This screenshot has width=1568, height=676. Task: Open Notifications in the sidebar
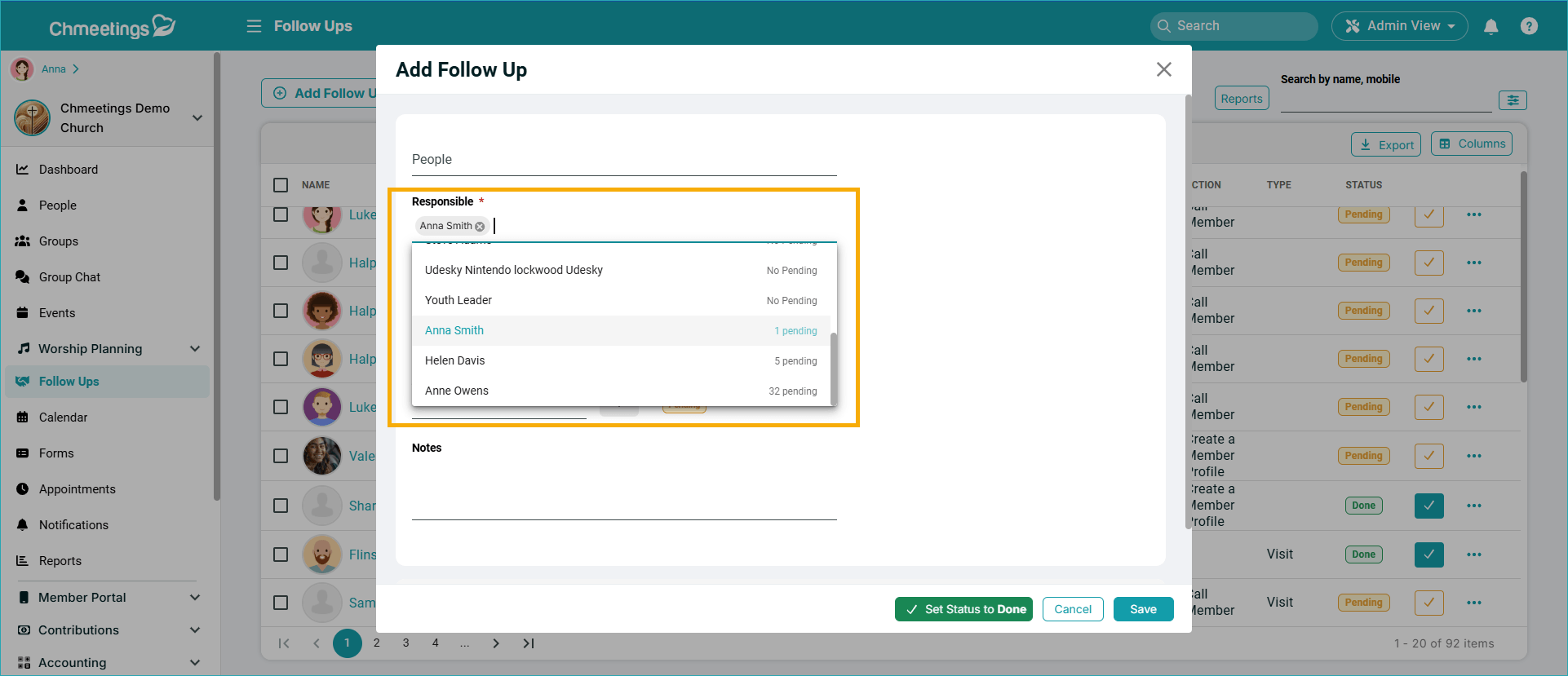(73, 525)
